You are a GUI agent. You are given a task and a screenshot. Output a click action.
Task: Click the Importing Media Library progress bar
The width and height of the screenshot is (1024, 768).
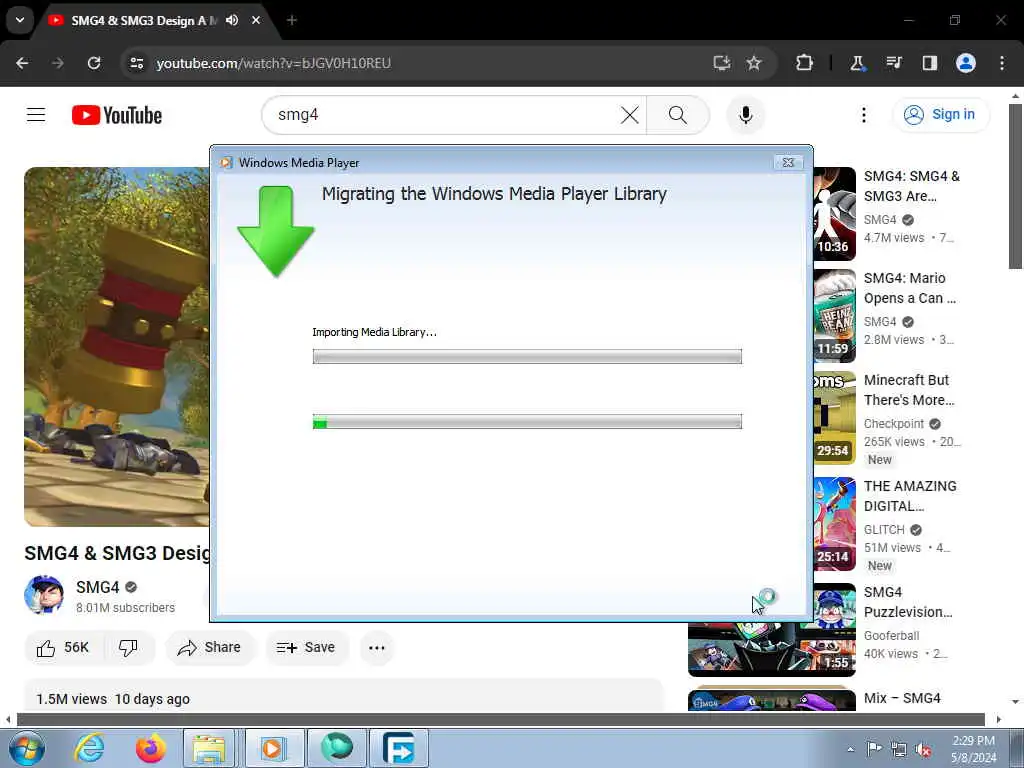click(527, 357)
